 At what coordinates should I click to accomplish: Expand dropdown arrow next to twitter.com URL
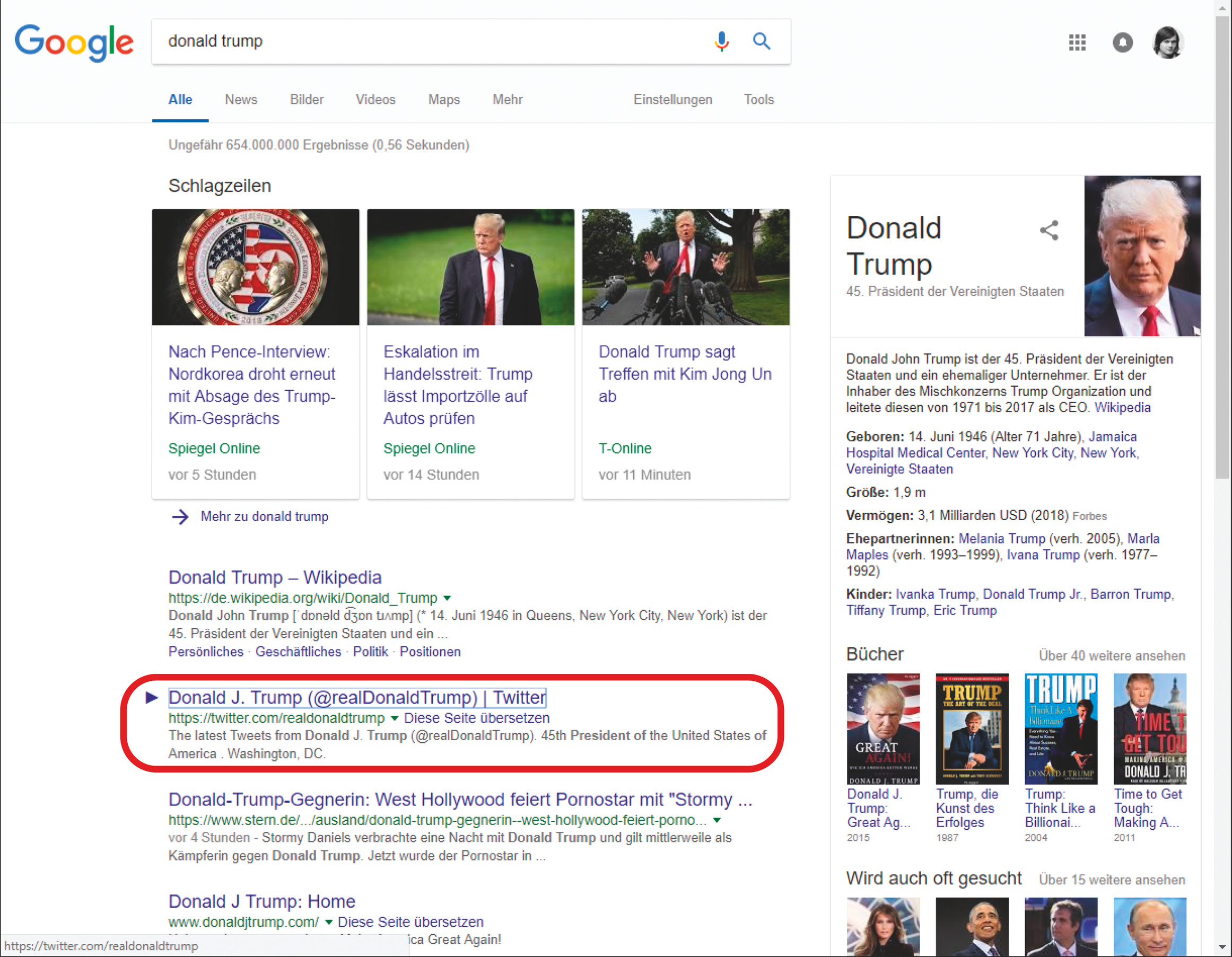coord(394,718)
